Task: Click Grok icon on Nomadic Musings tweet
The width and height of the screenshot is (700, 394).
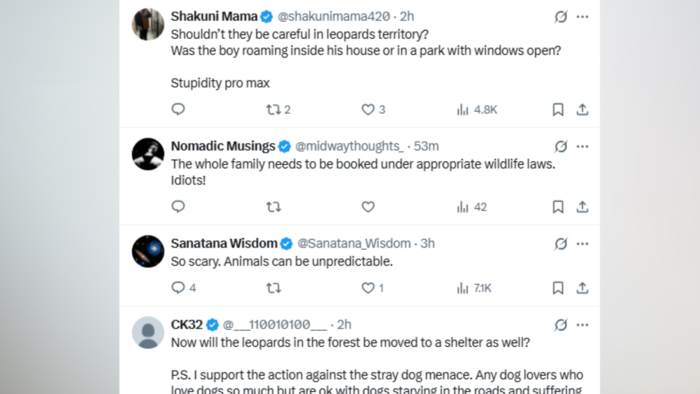Action: point(561,146)
